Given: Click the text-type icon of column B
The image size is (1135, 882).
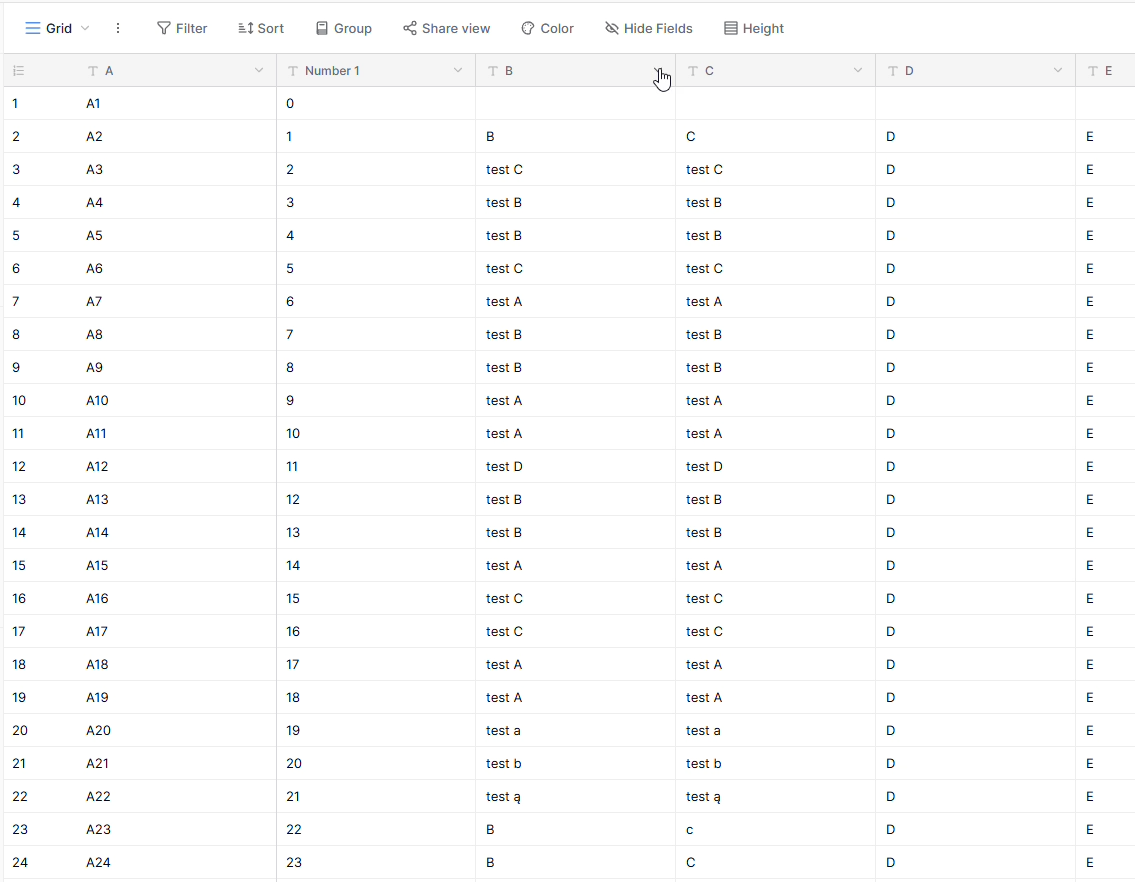Looking at the screenshot, I should click(492, 71).
